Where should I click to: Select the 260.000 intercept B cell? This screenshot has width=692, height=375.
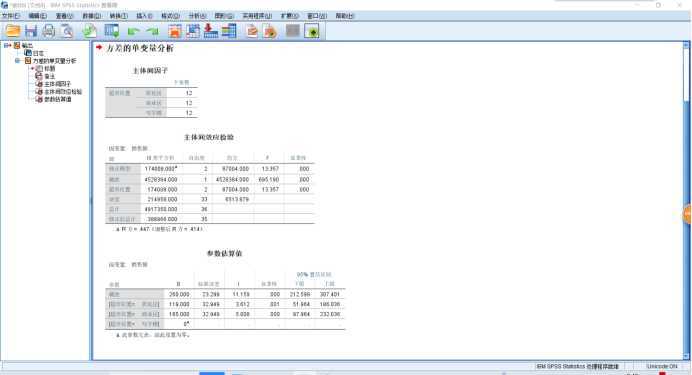tap(179, 294)
